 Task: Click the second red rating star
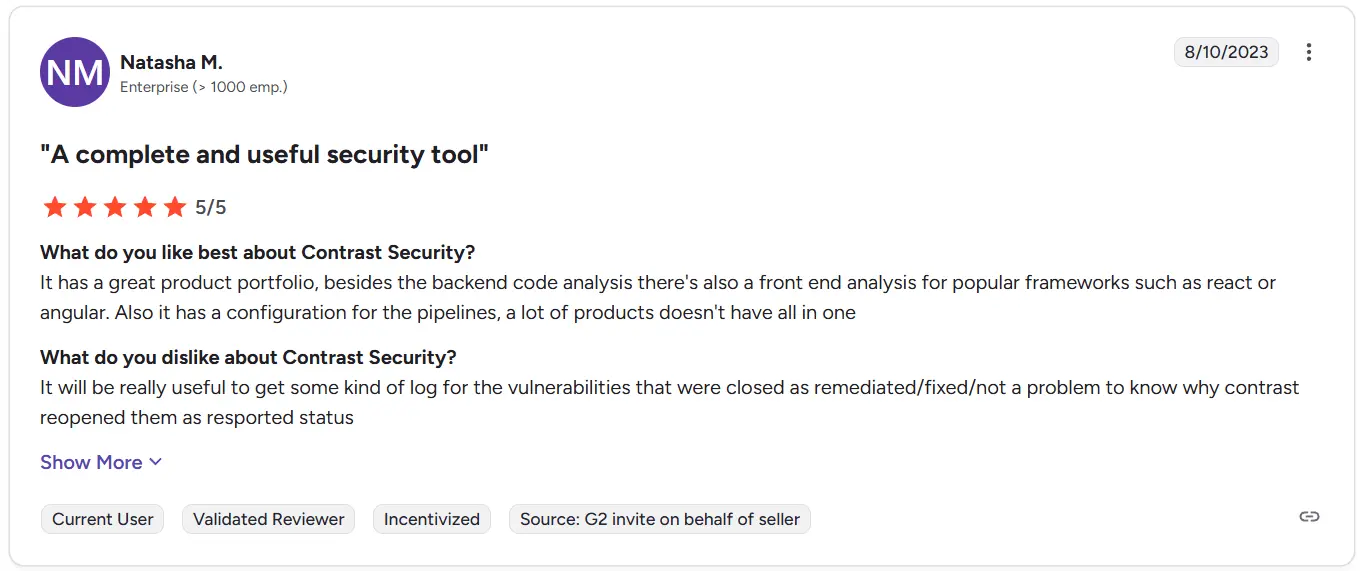coord(85,207)
